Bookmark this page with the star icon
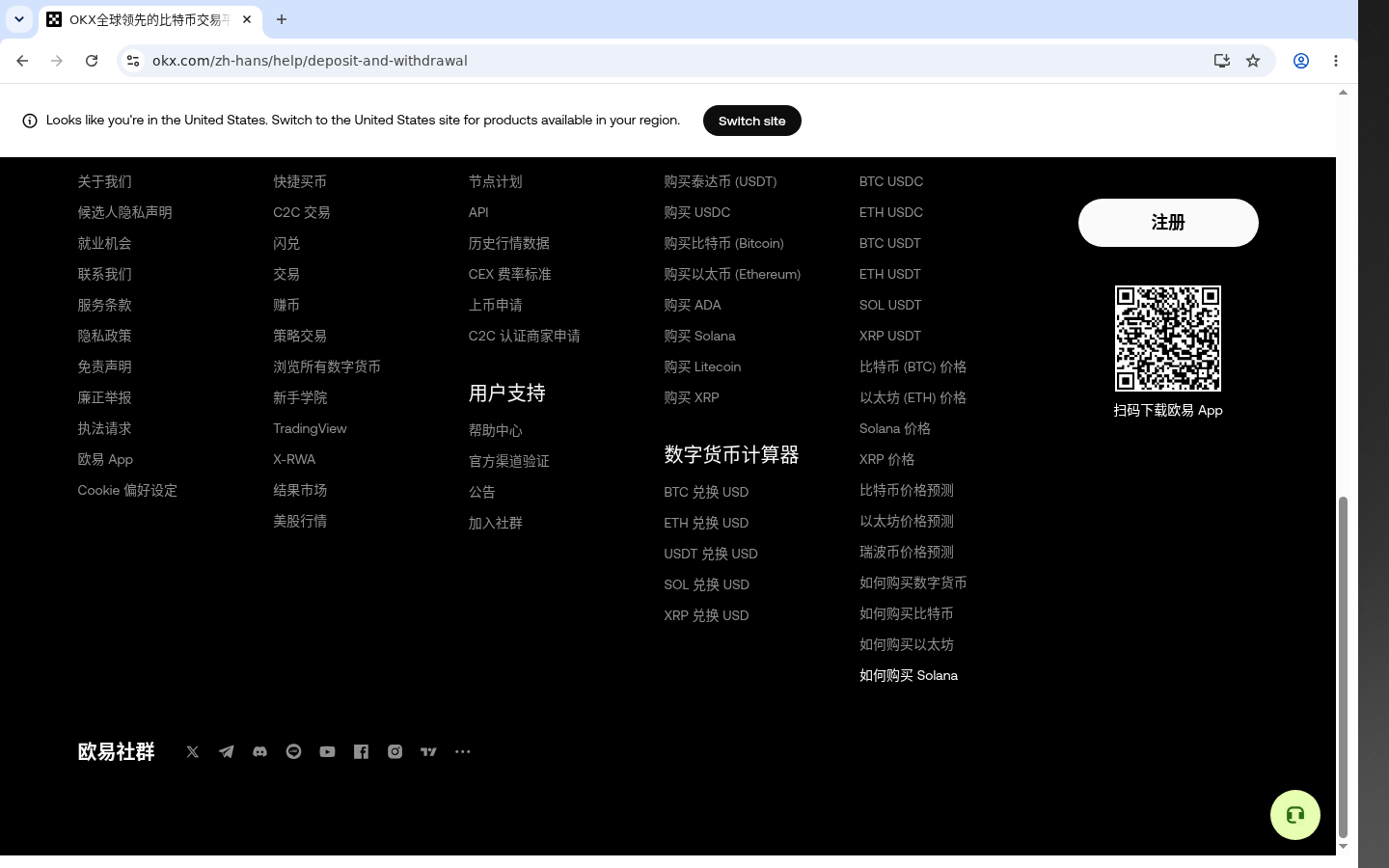Screen dimensions: 1389x868 (1253, 61)
